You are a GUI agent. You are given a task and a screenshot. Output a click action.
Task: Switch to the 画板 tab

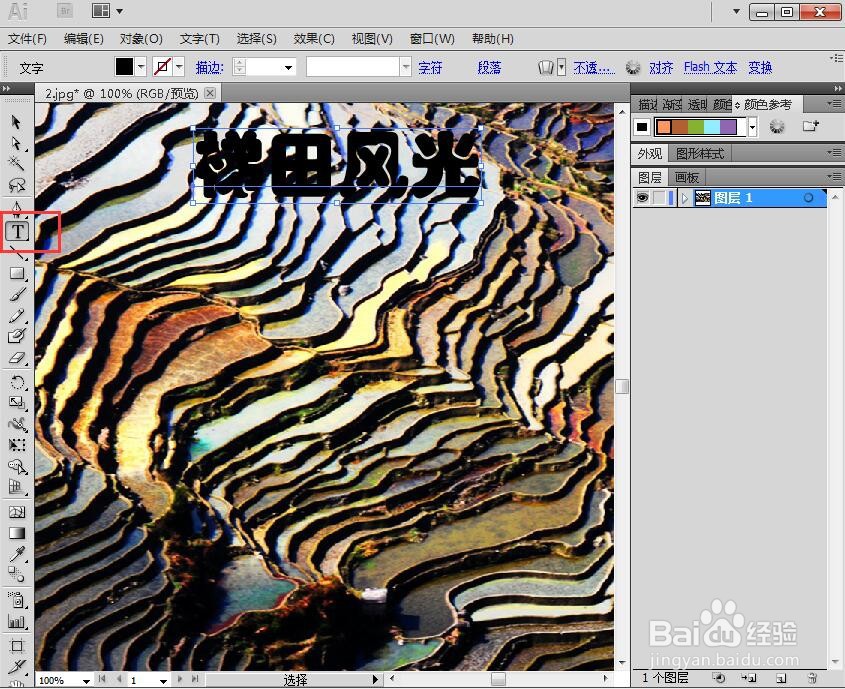pyautogui.click(x=687, y=177)
